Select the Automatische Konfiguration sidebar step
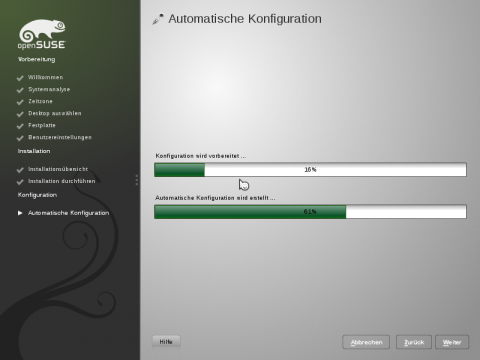This screenshot has width=480, height=360. pos(68,213)
